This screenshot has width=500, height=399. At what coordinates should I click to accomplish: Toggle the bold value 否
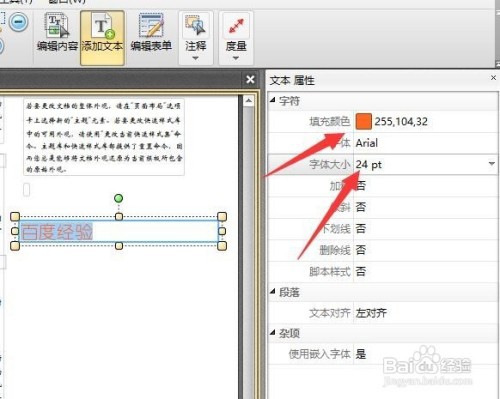coord(361,186)
